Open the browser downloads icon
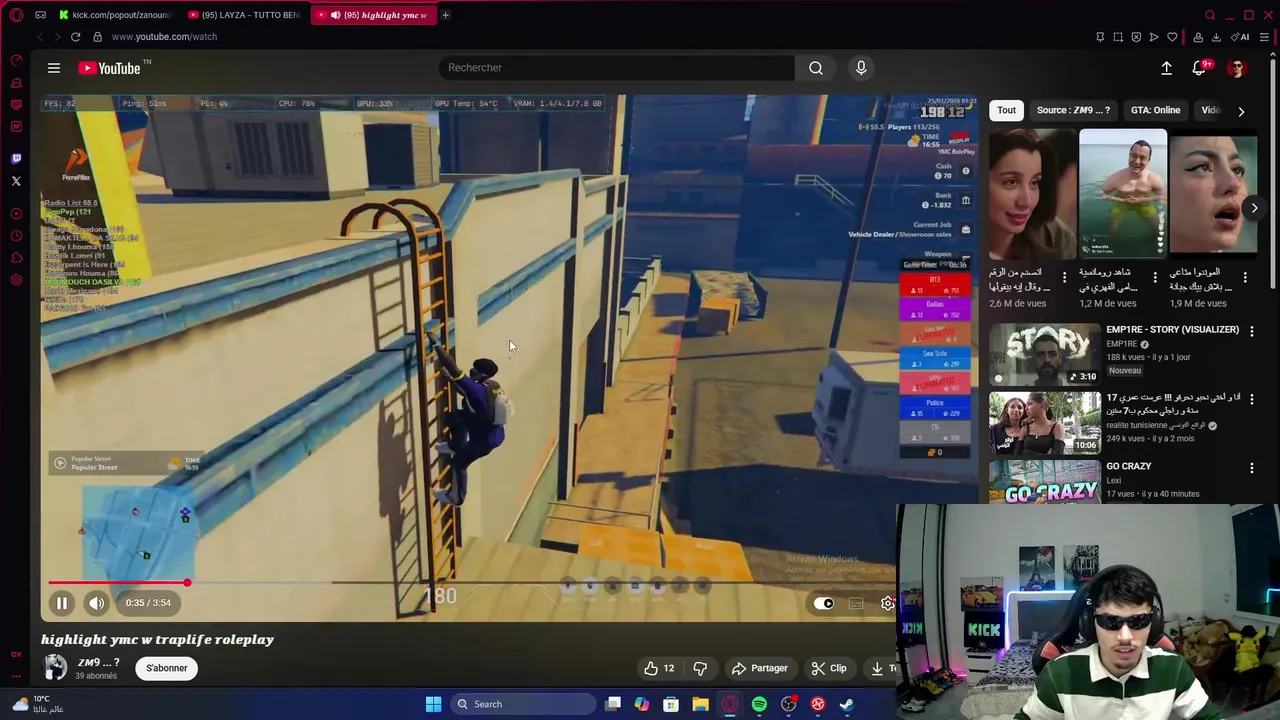This screenshot has width=1280, height=720. pyautogui.click(x=1216, y=37)
